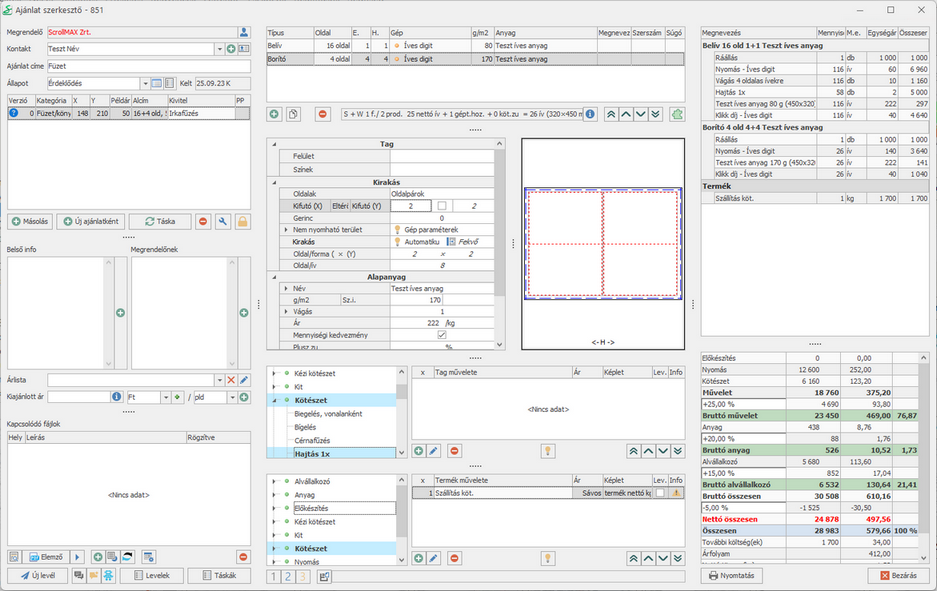Add a new contact with green plus
The height and width of the screenshot is (591, 937).
(x=231, y=48)
